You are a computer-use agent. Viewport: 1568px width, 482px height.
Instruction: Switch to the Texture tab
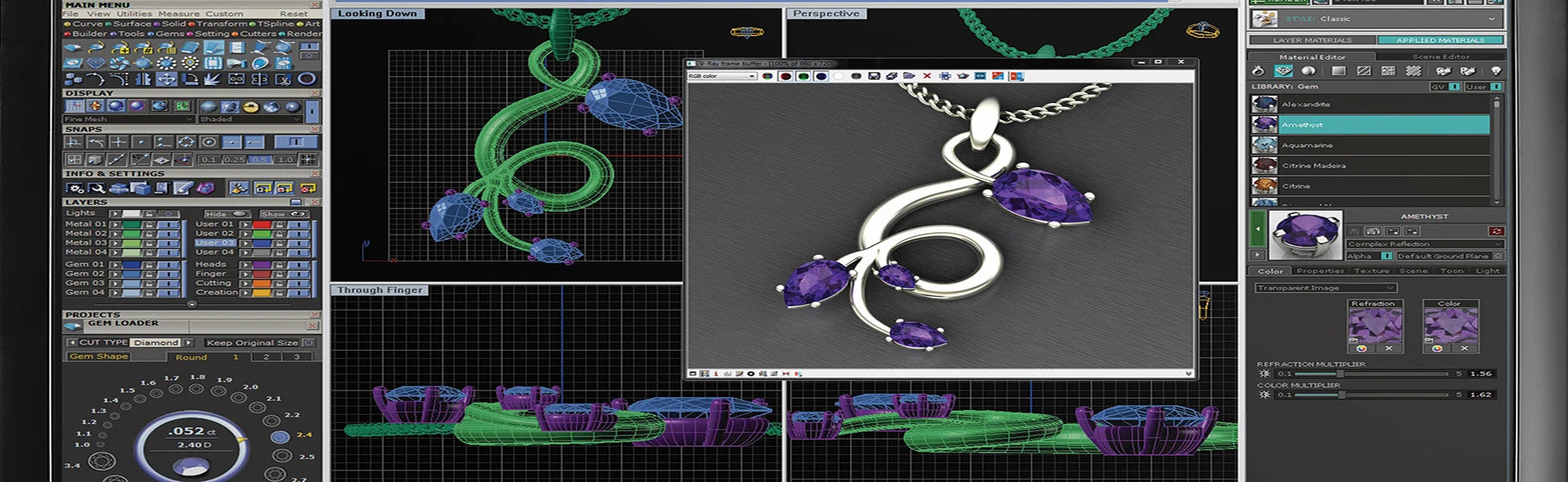coord(1371,271)
